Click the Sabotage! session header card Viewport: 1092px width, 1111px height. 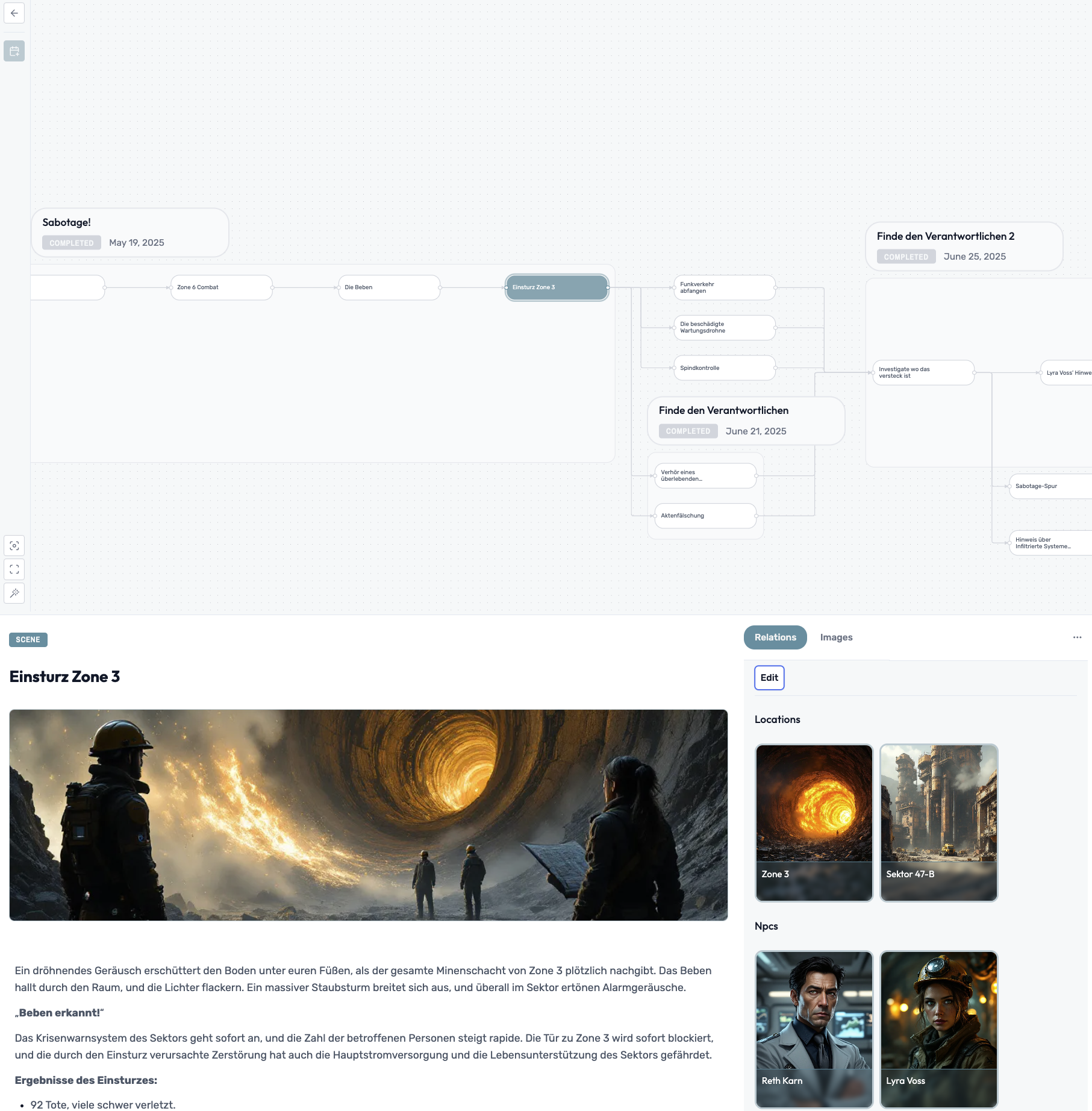pos(129,233)
